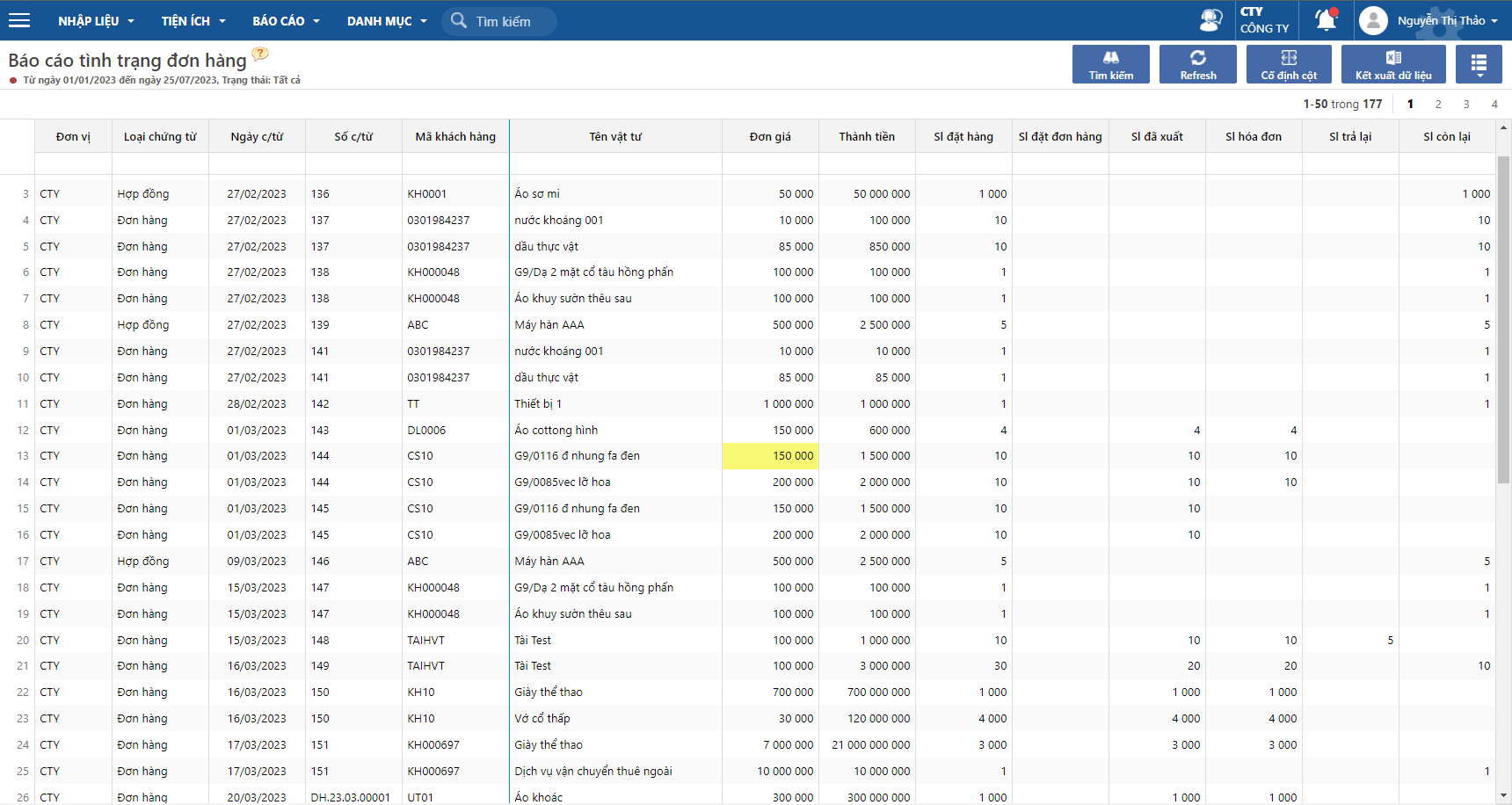Viewport: 1512px width, 805px height.
Task: Open the notifications bell
Action: [1326, 20]
